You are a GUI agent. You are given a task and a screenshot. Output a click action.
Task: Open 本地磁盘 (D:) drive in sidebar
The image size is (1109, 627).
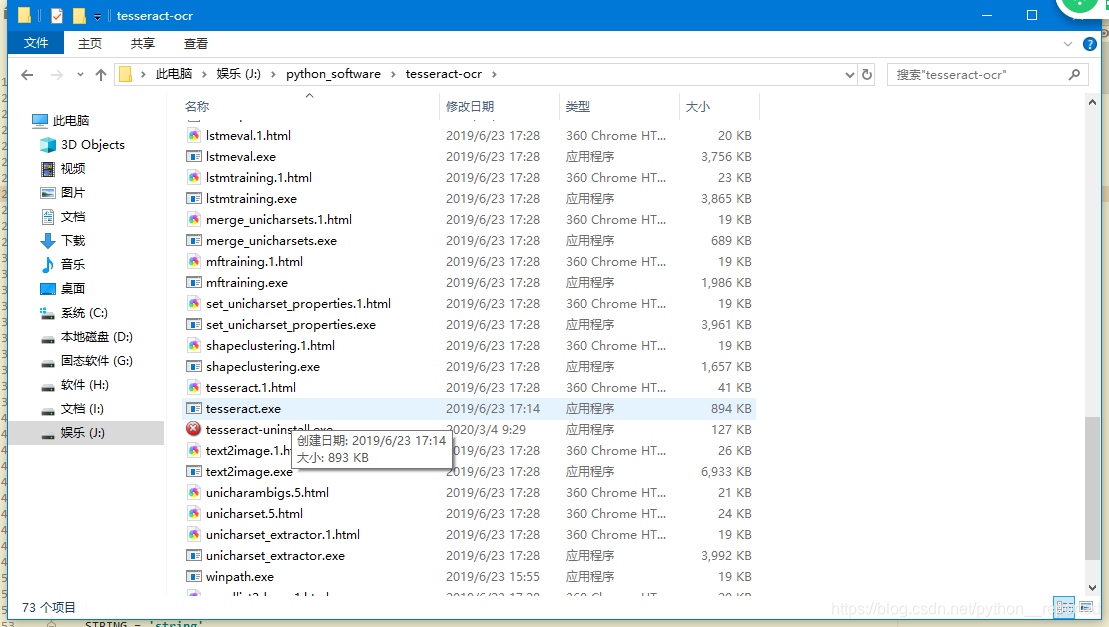tap(86, 336)
